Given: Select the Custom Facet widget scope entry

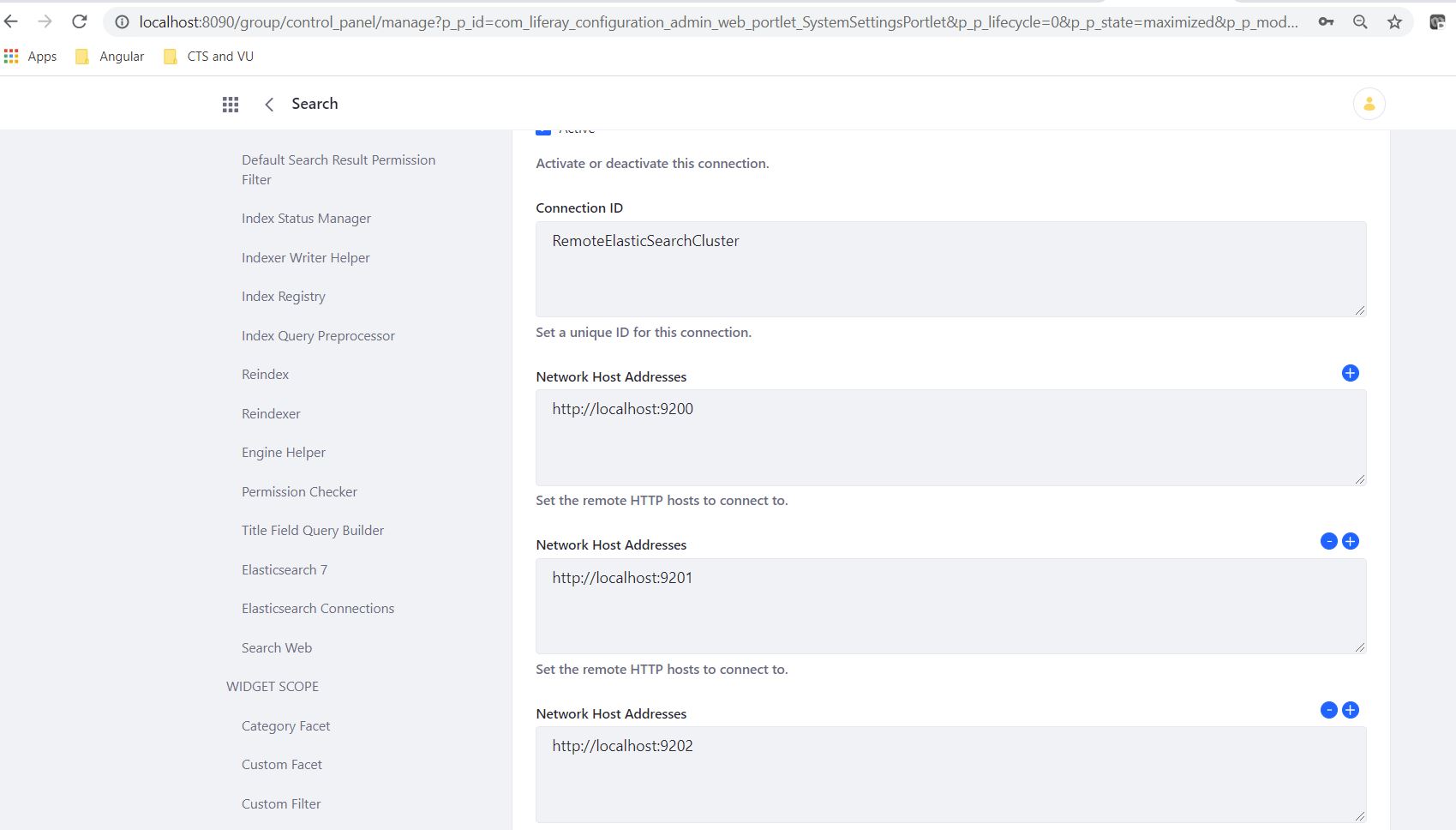Looking at the screenshot, I should tap(281, 764).
